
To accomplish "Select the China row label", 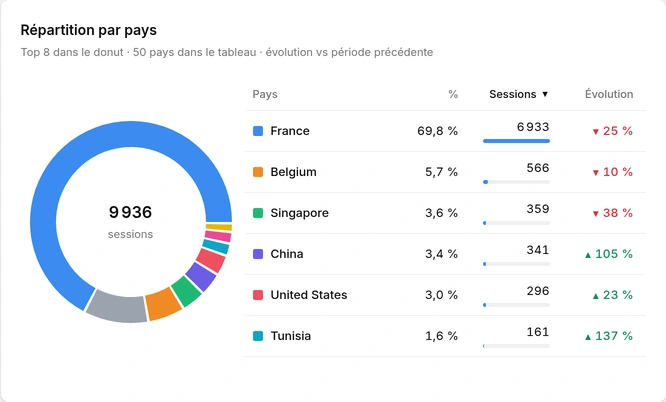I will pos(287,254).
